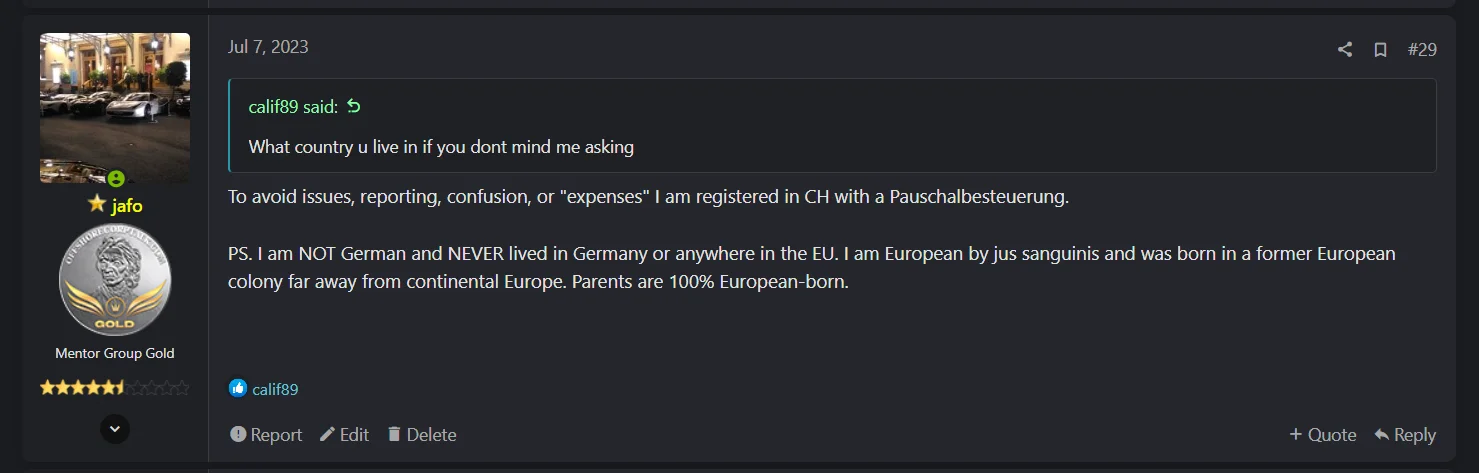Open calif89's profile from the likes list
1479x473 pixels.
coord(275,389)
